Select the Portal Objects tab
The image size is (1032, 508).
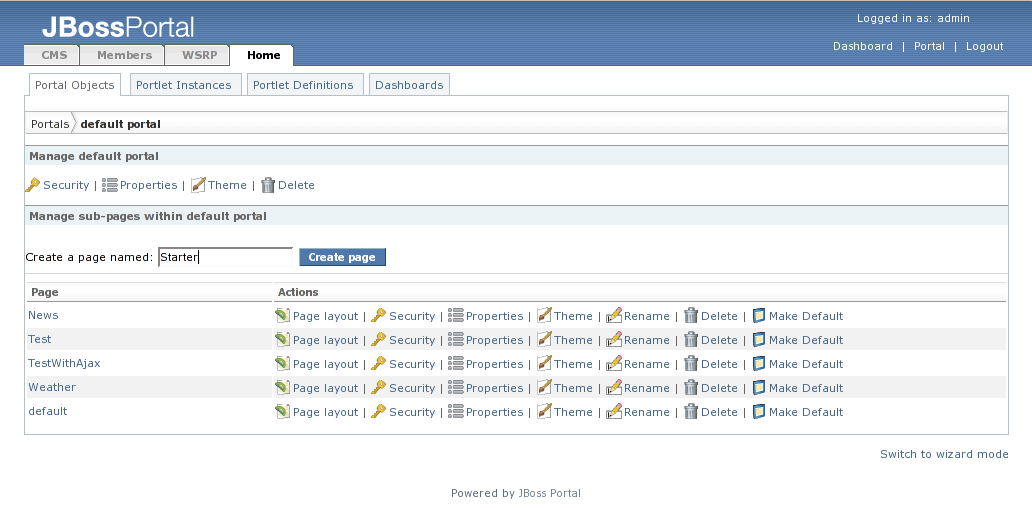pos(74,85)
